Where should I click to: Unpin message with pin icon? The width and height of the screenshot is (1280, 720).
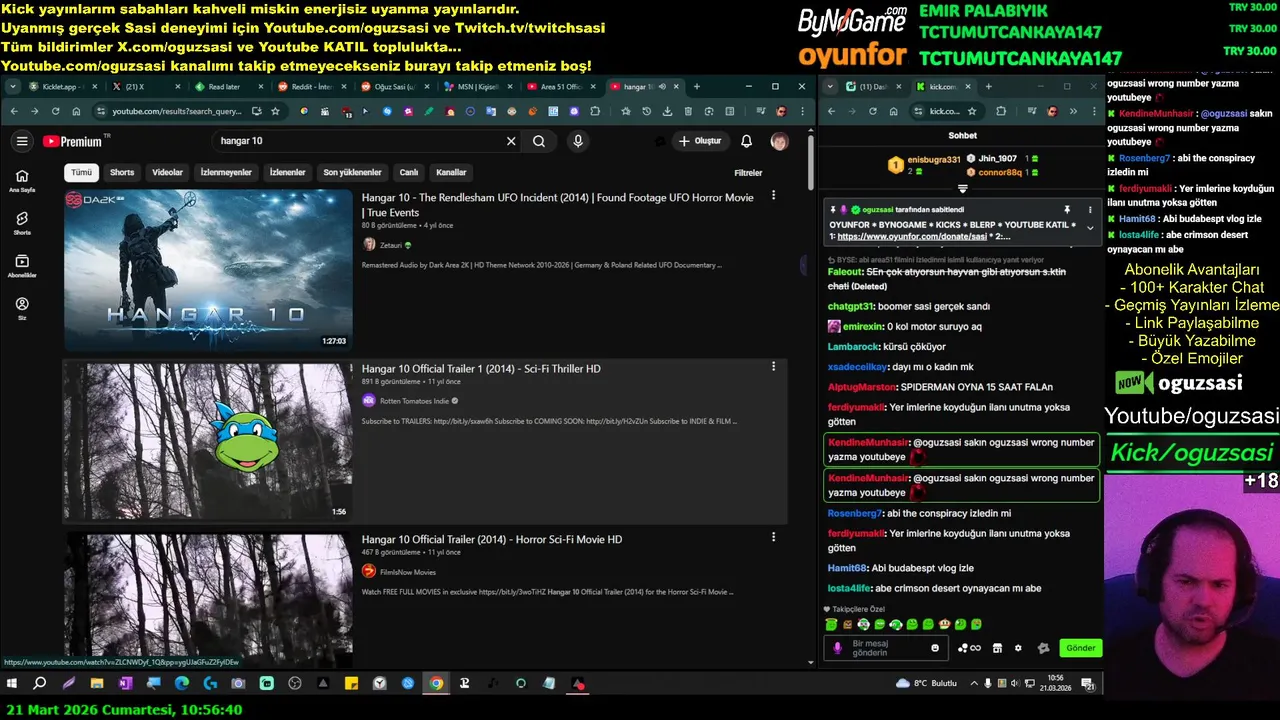pyautogui.click(x=1067, y=210)
